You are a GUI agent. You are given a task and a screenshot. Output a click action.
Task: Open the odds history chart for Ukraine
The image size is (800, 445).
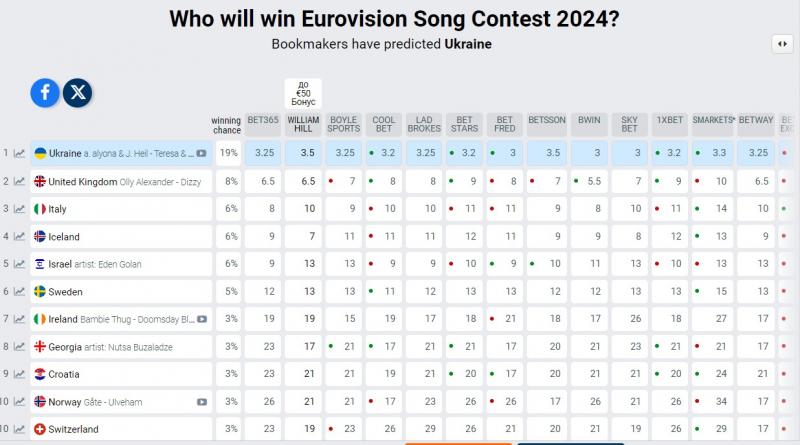click(19, 154)
